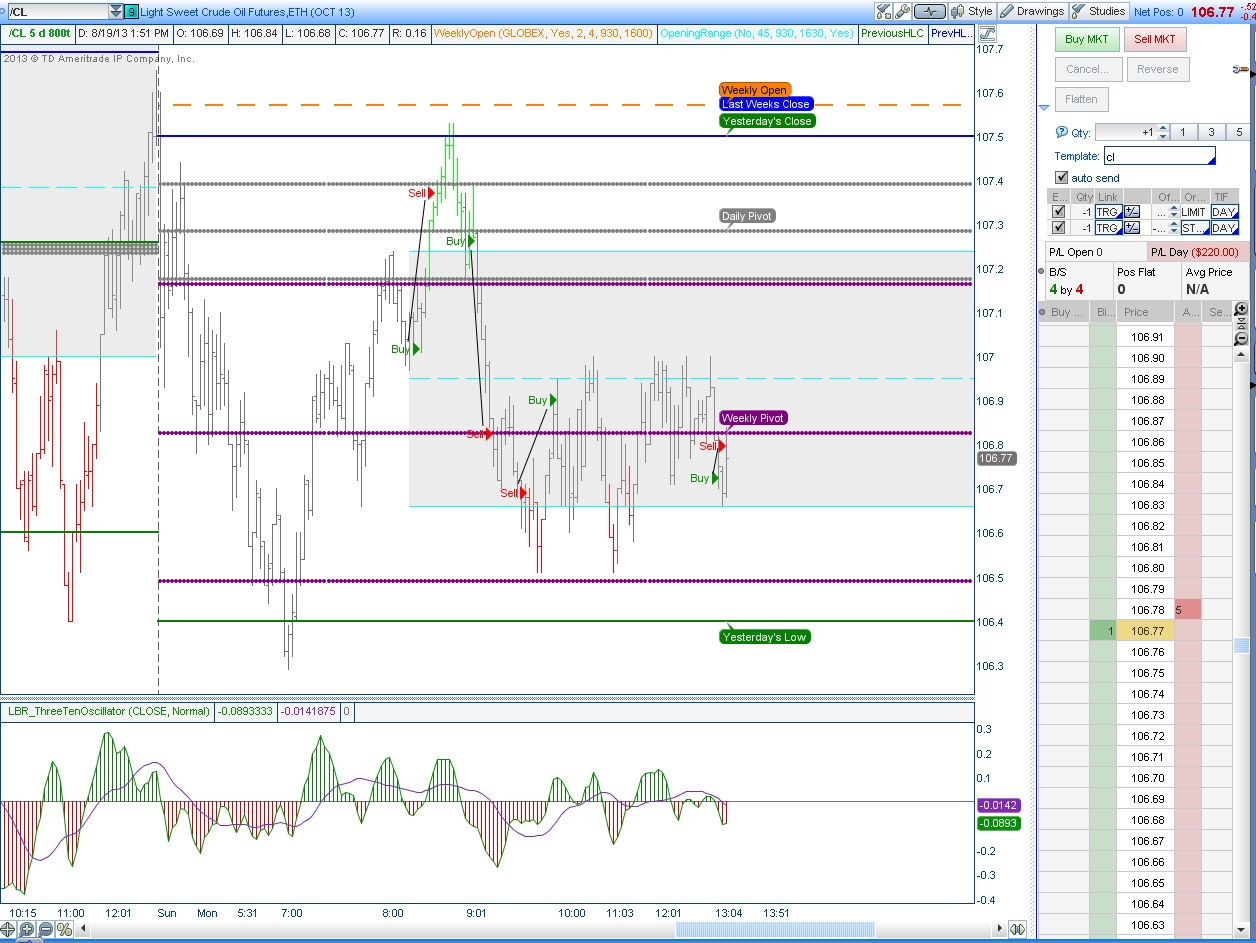1256x943 pixels.
Task: Click the +/- icon in STOP row
Action: 1132,228
